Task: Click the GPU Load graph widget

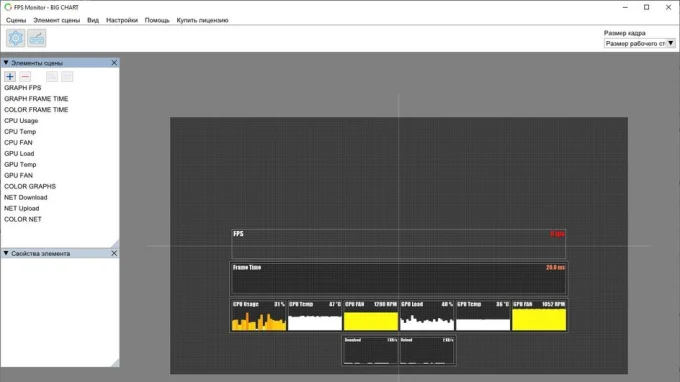Action: click(427, 316)
